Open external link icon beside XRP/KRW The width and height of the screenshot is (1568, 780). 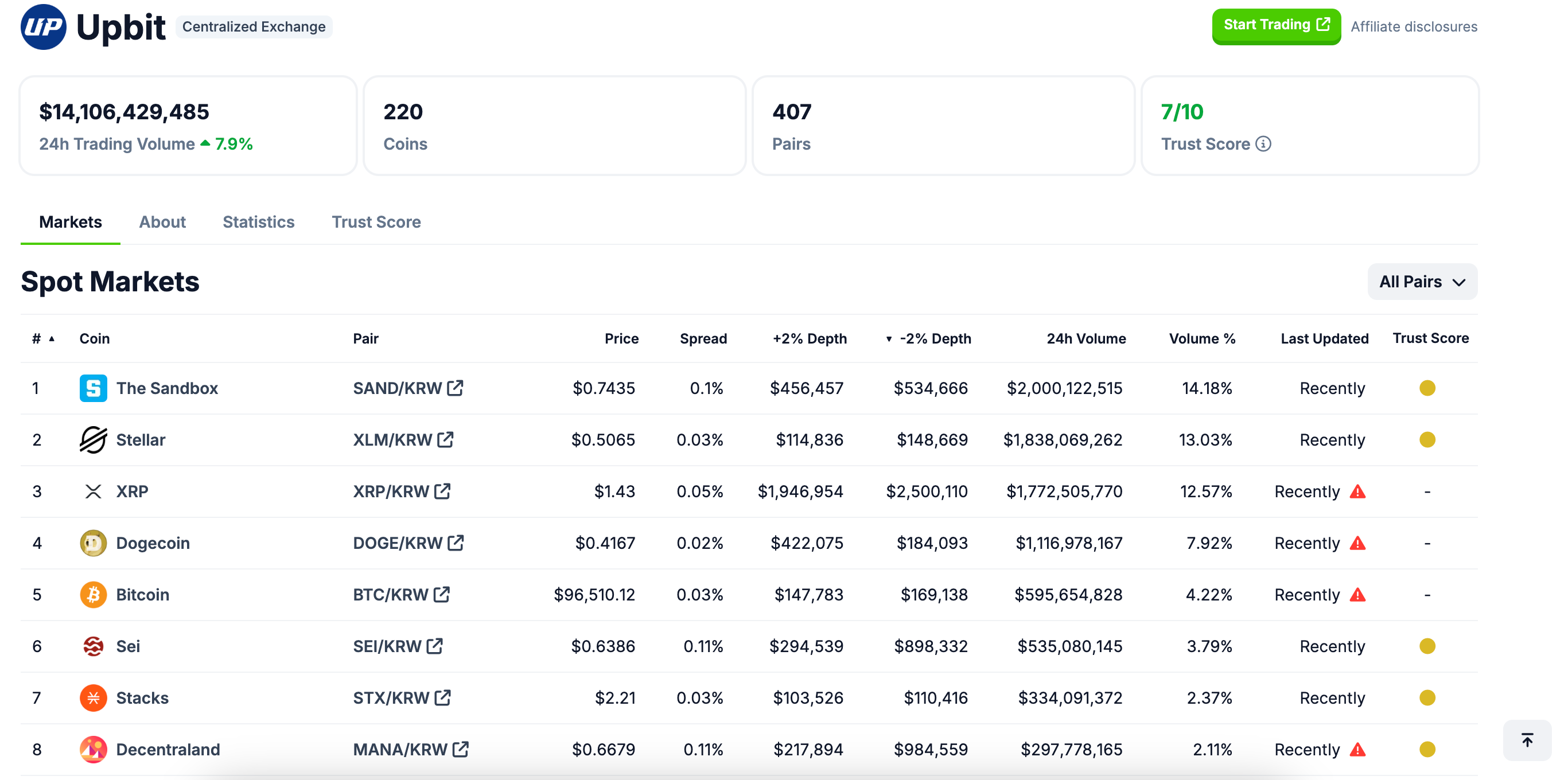[x=442, y=491]
